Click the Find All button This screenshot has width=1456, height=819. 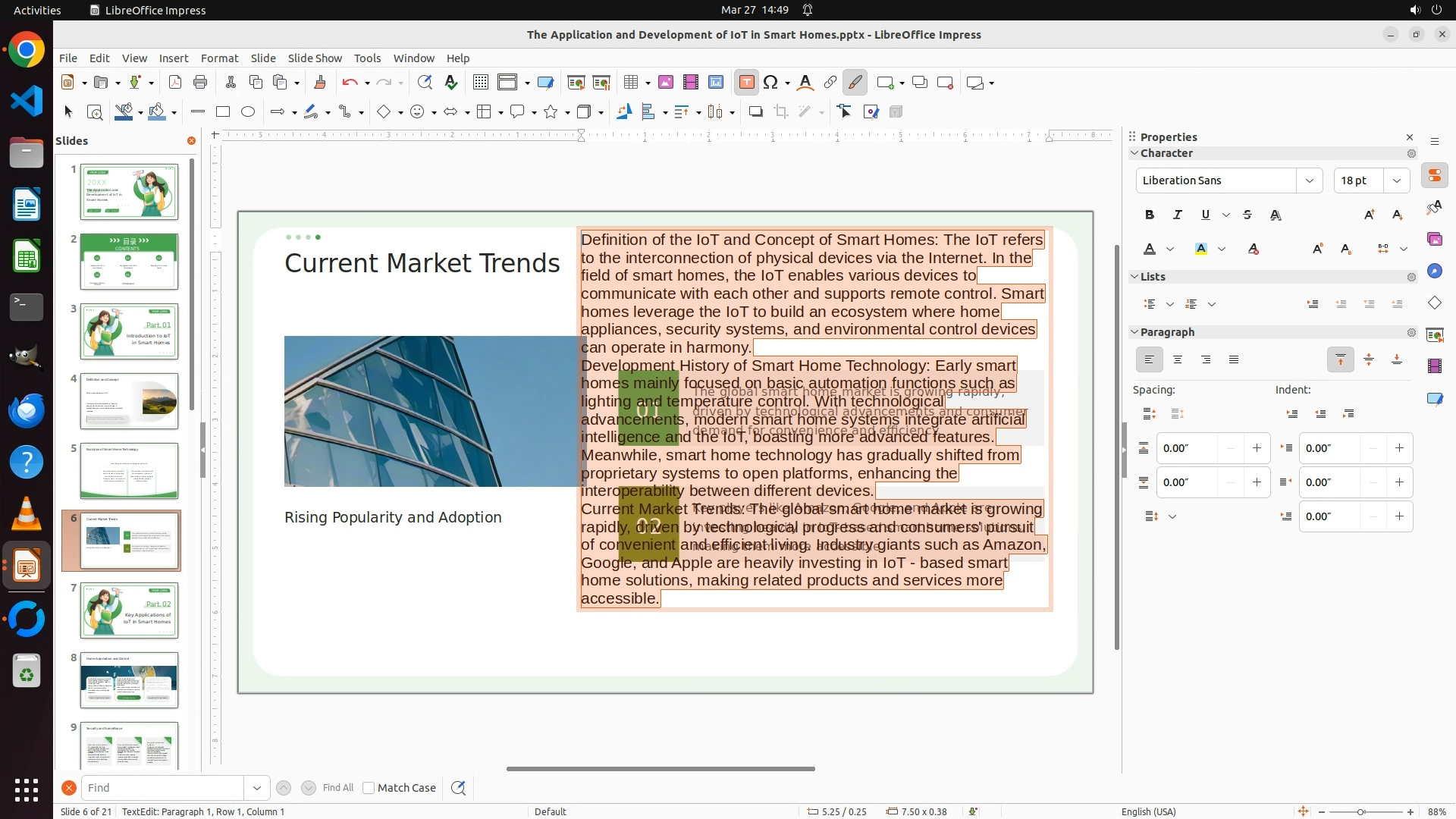337,788
